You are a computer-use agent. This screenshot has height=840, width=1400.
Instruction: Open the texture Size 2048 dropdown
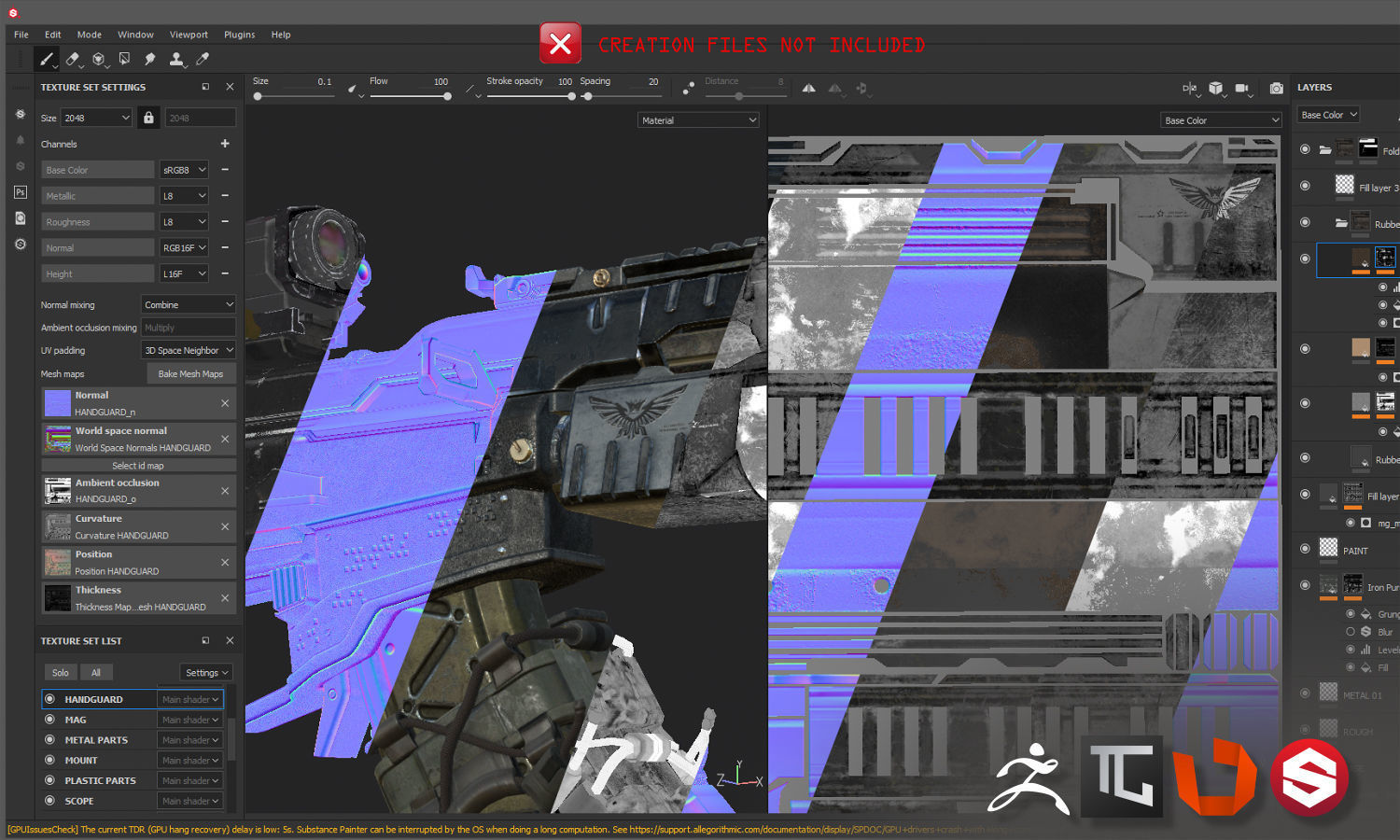(97, 118)
